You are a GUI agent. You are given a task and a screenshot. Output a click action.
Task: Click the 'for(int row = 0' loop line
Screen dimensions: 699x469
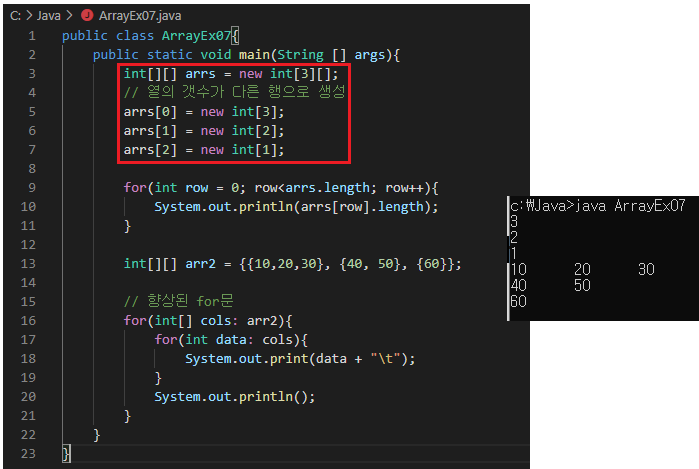click(281, 188)
